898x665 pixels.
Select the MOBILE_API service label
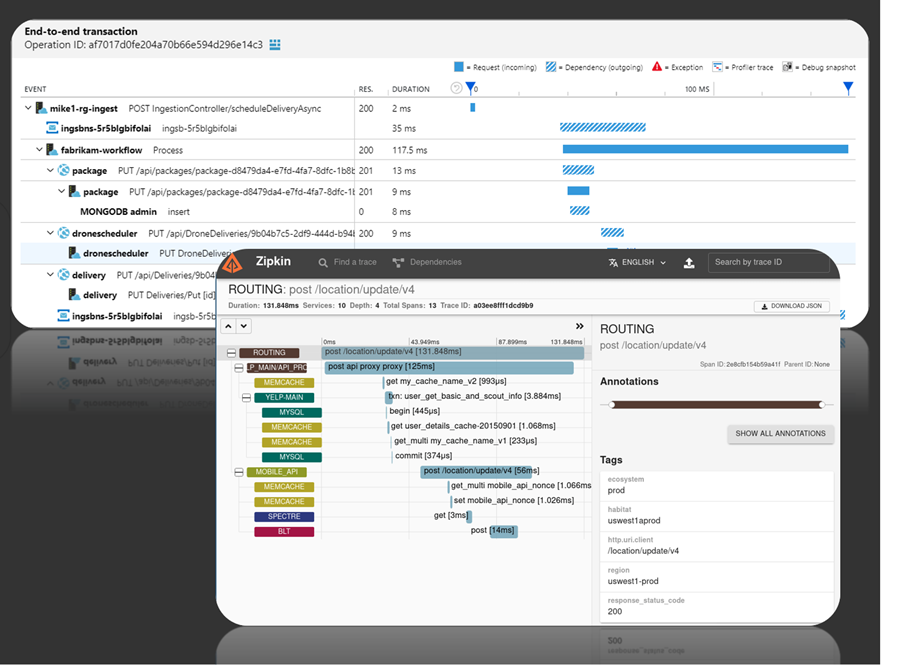pos(277,472)
